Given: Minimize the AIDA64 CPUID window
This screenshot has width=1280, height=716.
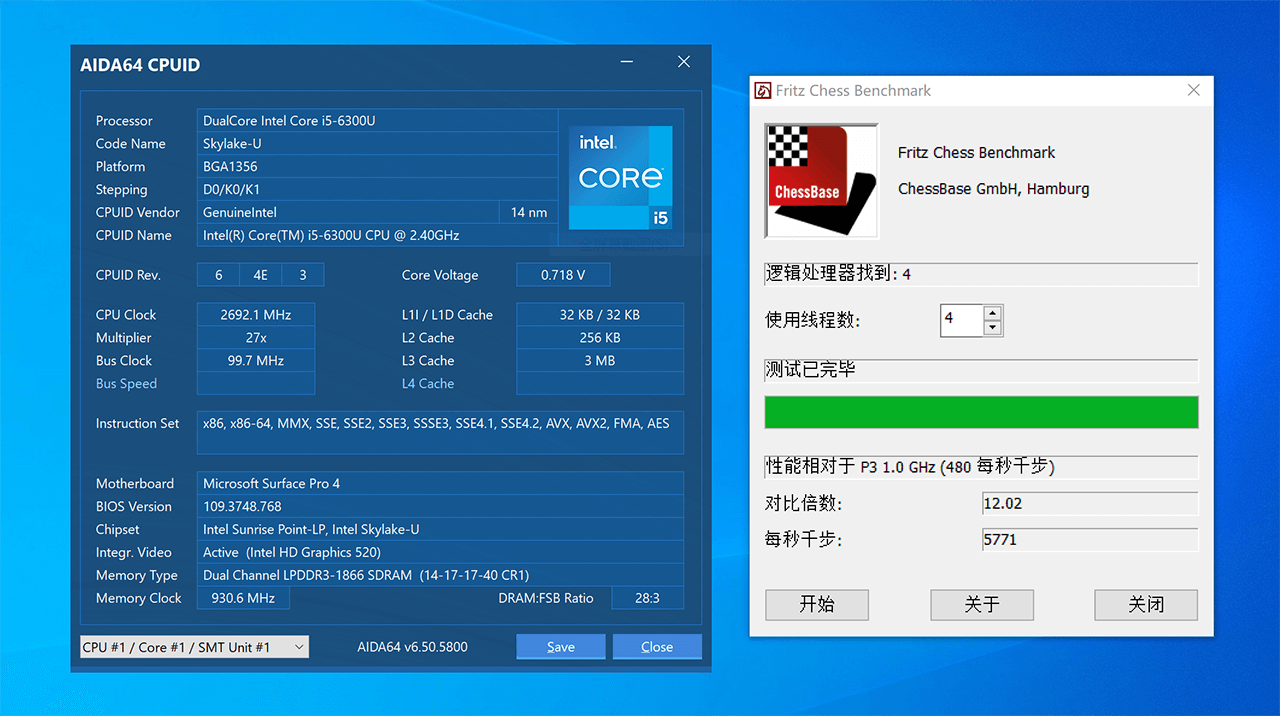Looking at the screenshot, I should [627, 63].
